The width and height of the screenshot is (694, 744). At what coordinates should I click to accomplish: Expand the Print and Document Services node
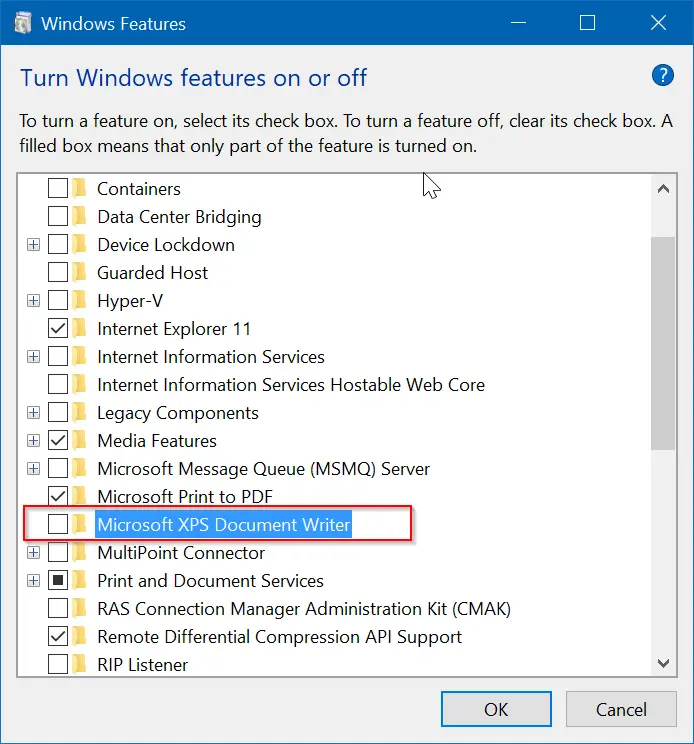tap(34, 581)
